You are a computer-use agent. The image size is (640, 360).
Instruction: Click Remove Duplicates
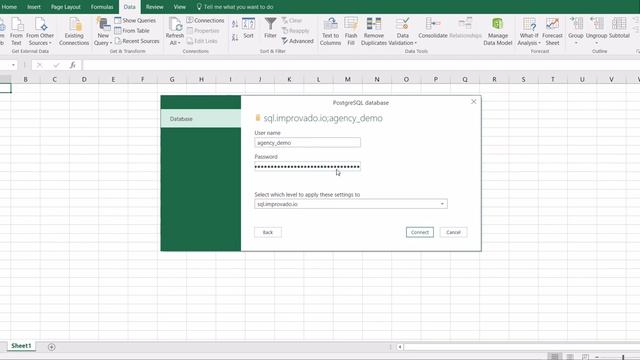click(x=373, y=31)
